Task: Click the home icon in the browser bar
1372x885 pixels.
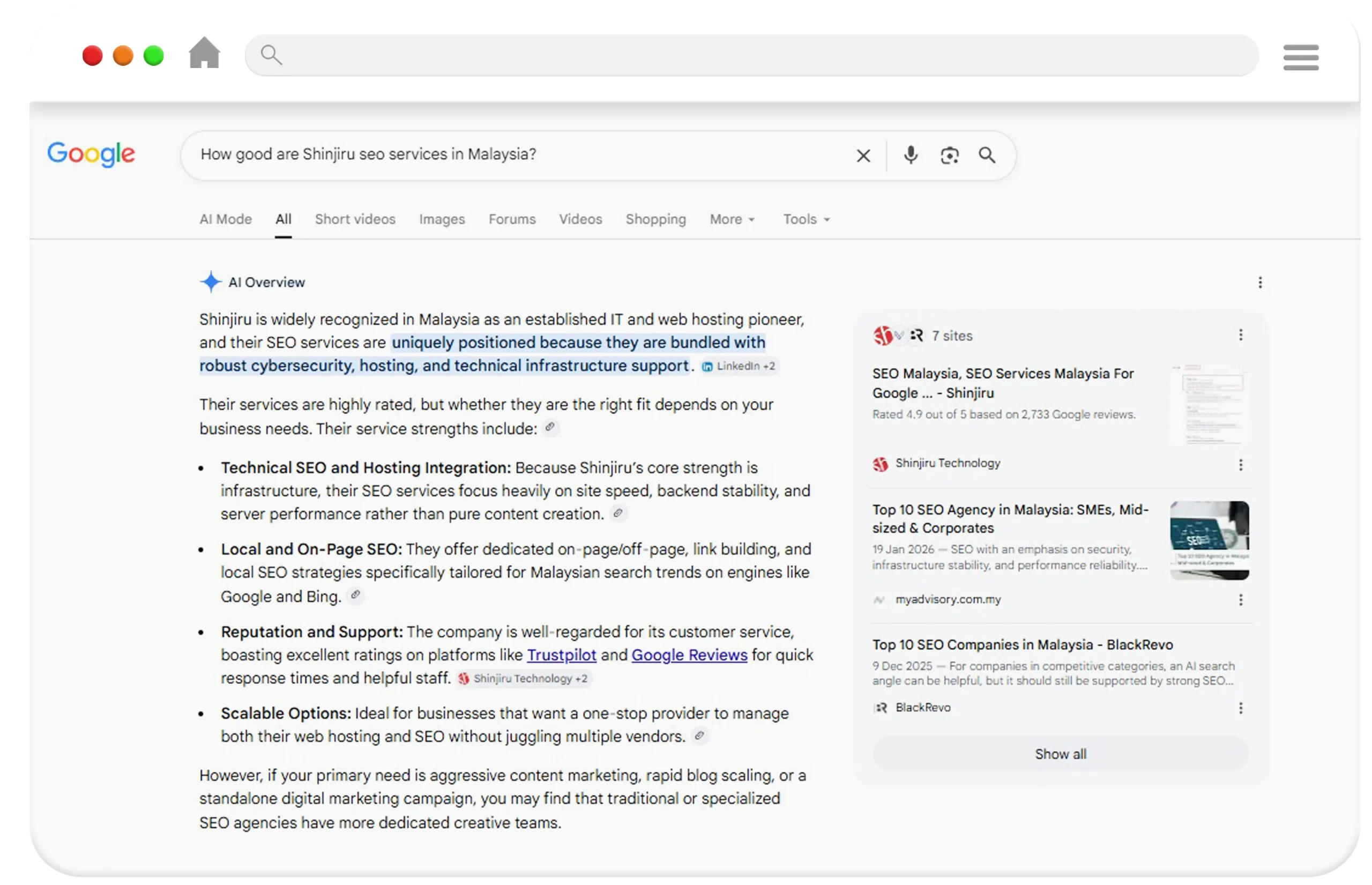Action: [x=204, y=53]
